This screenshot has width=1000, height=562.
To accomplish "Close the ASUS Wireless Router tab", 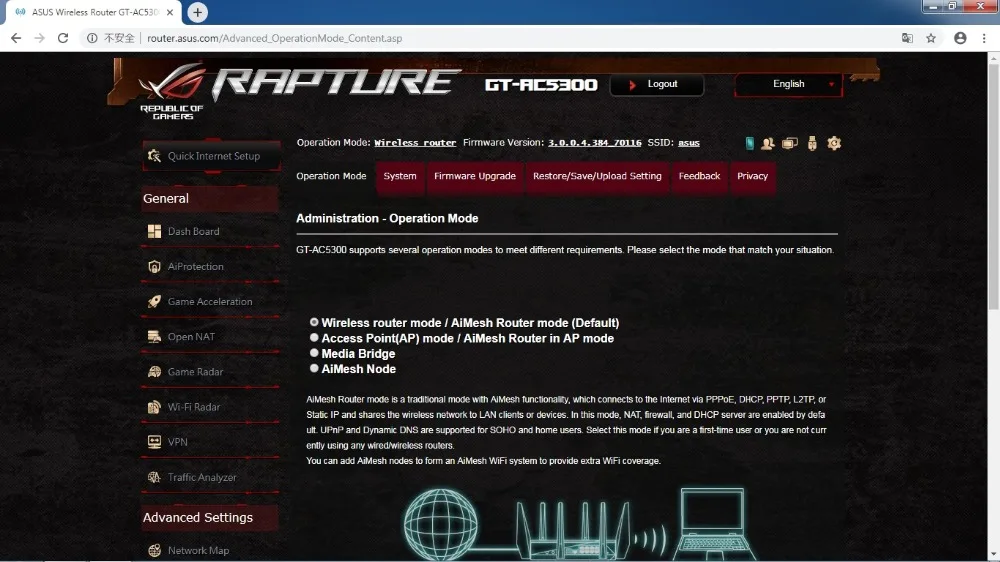I will [170, 12].
